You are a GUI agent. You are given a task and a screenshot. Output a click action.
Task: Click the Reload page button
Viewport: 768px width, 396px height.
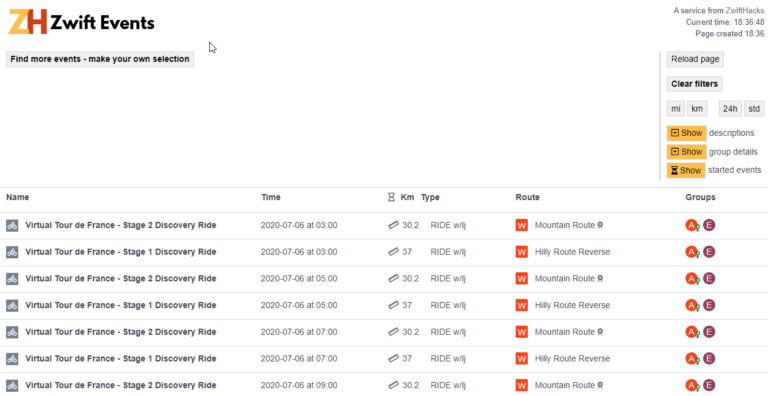pyautogui.click(x=695, y=59)
